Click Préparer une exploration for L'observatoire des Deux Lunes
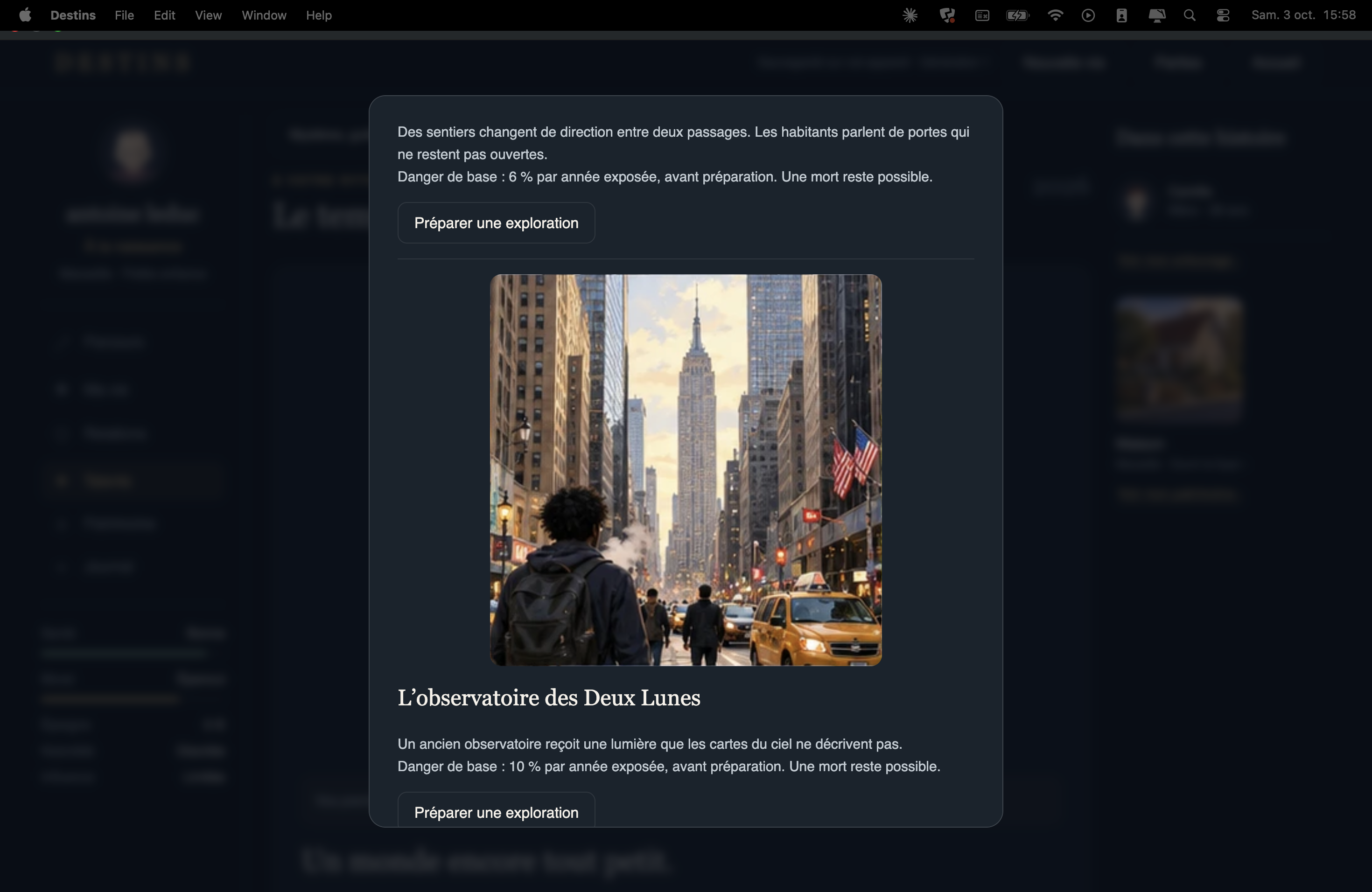Image resolution: width=1372 pixels, height=892 pixels. (497, 809)
